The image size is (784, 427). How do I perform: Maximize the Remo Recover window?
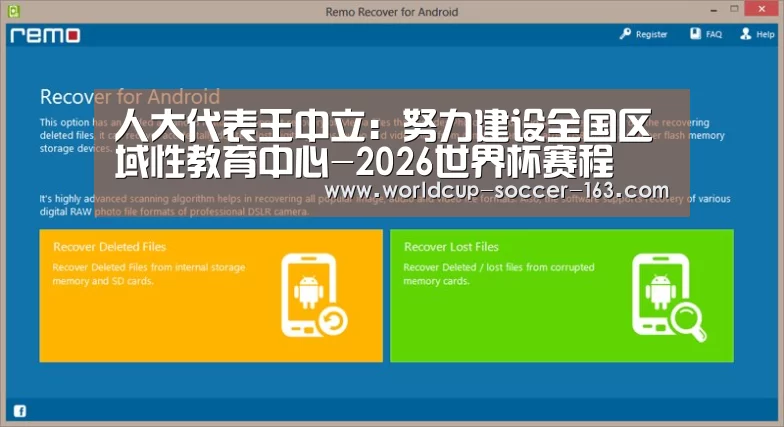pyautogui.click(x=734, y=9)
